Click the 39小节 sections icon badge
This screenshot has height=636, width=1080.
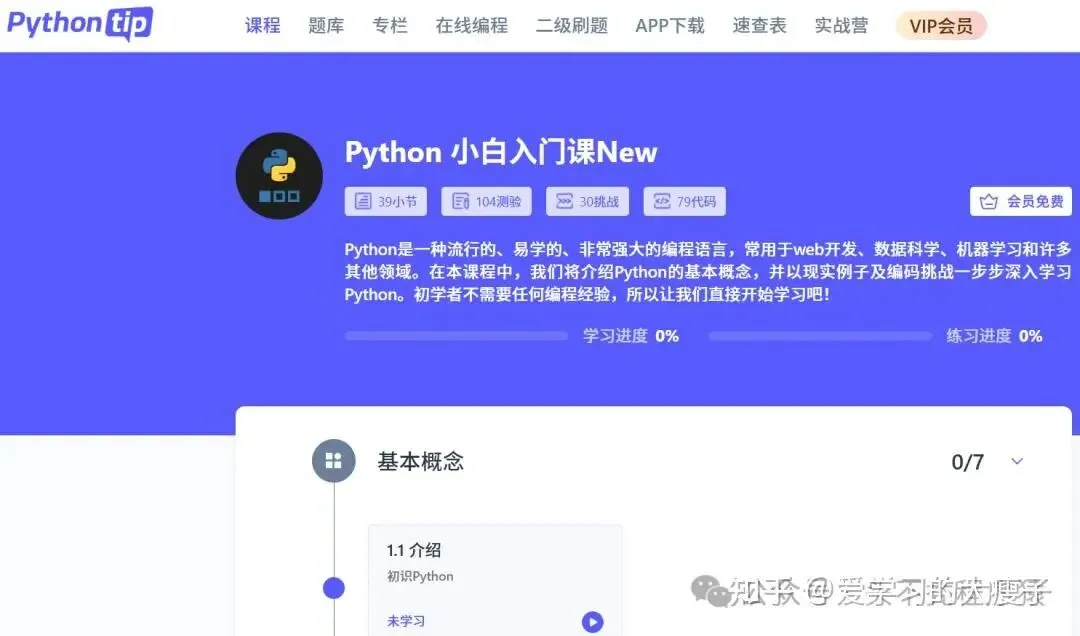[386, 201]
